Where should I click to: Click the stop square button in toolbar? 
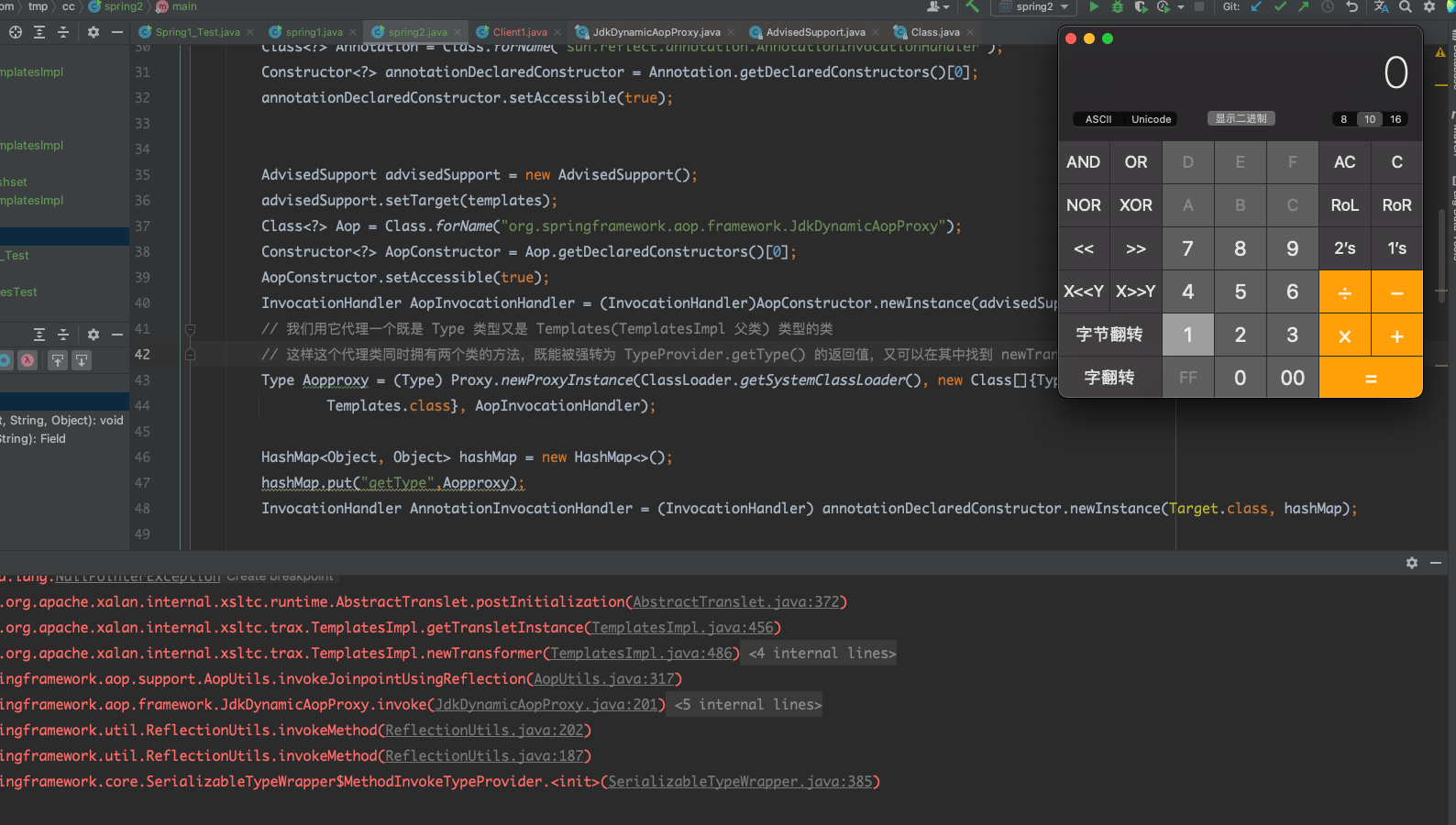(1198, 6)
